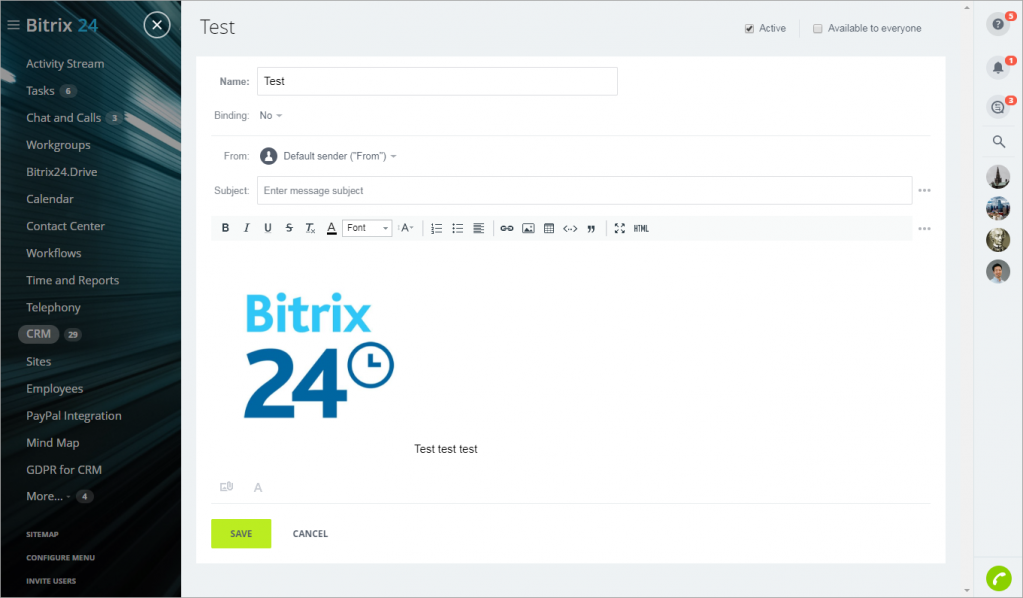The image size is (1023, 598).
Task: Apply underline formatting
Action: 267,228
